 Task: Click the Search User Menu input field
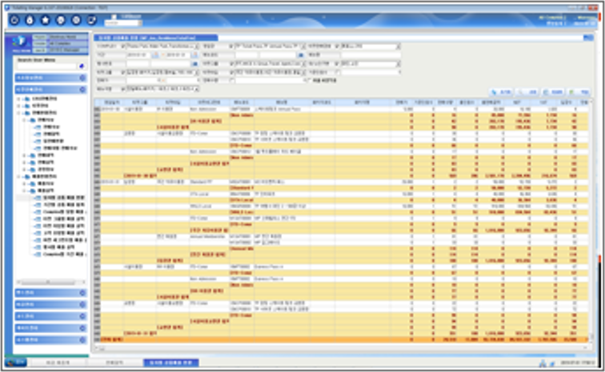tap(47, 66)
